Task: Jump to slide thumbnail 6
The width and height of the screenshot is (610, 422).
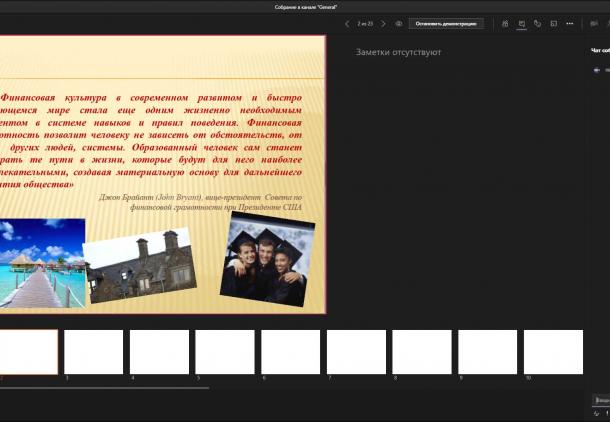Action: 290,352
